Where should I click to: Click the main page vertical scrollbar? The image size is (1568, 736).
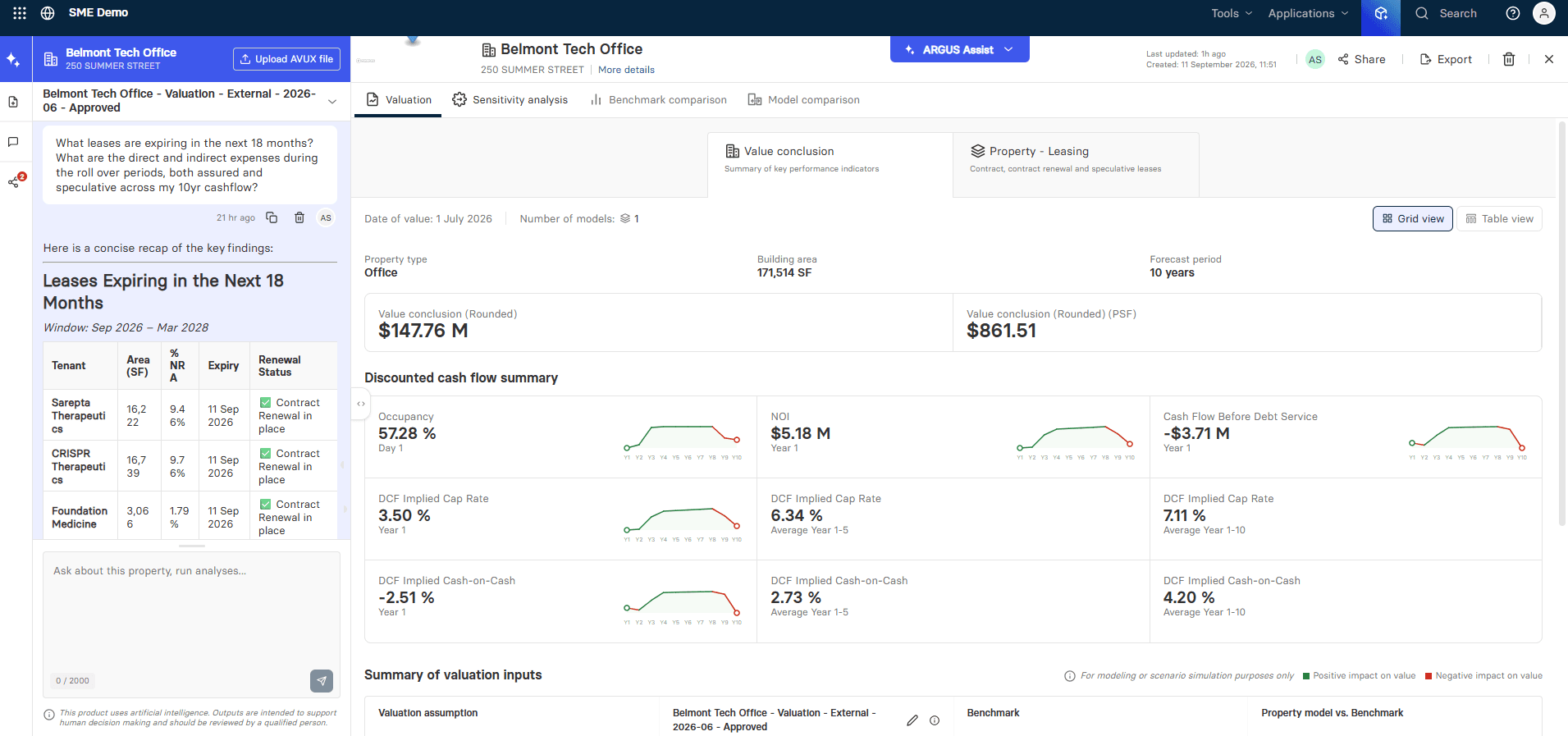pyautogui.click(x=1561, y=324)
